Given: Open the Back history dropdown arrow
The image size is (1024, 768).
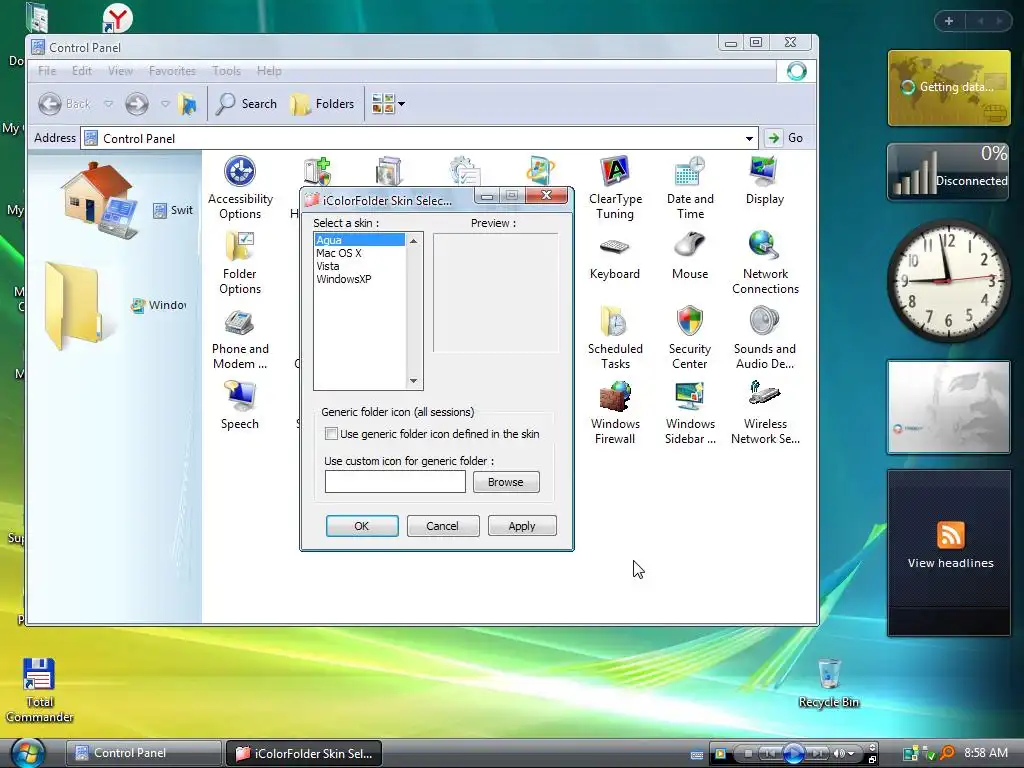Looking at the screenshot, I should pos(108,104).
